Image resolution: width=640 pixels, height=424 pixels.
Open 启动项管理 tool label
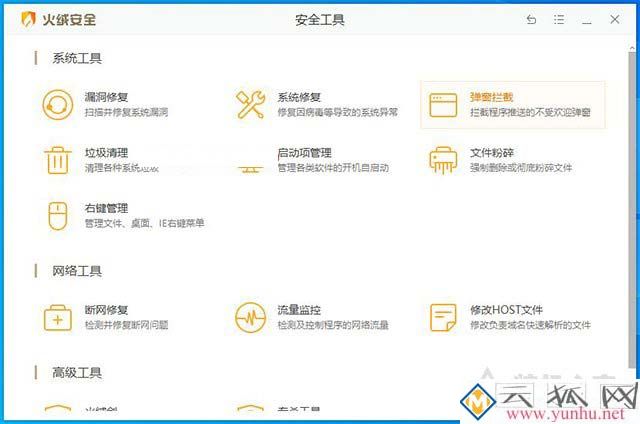(304, 153)
